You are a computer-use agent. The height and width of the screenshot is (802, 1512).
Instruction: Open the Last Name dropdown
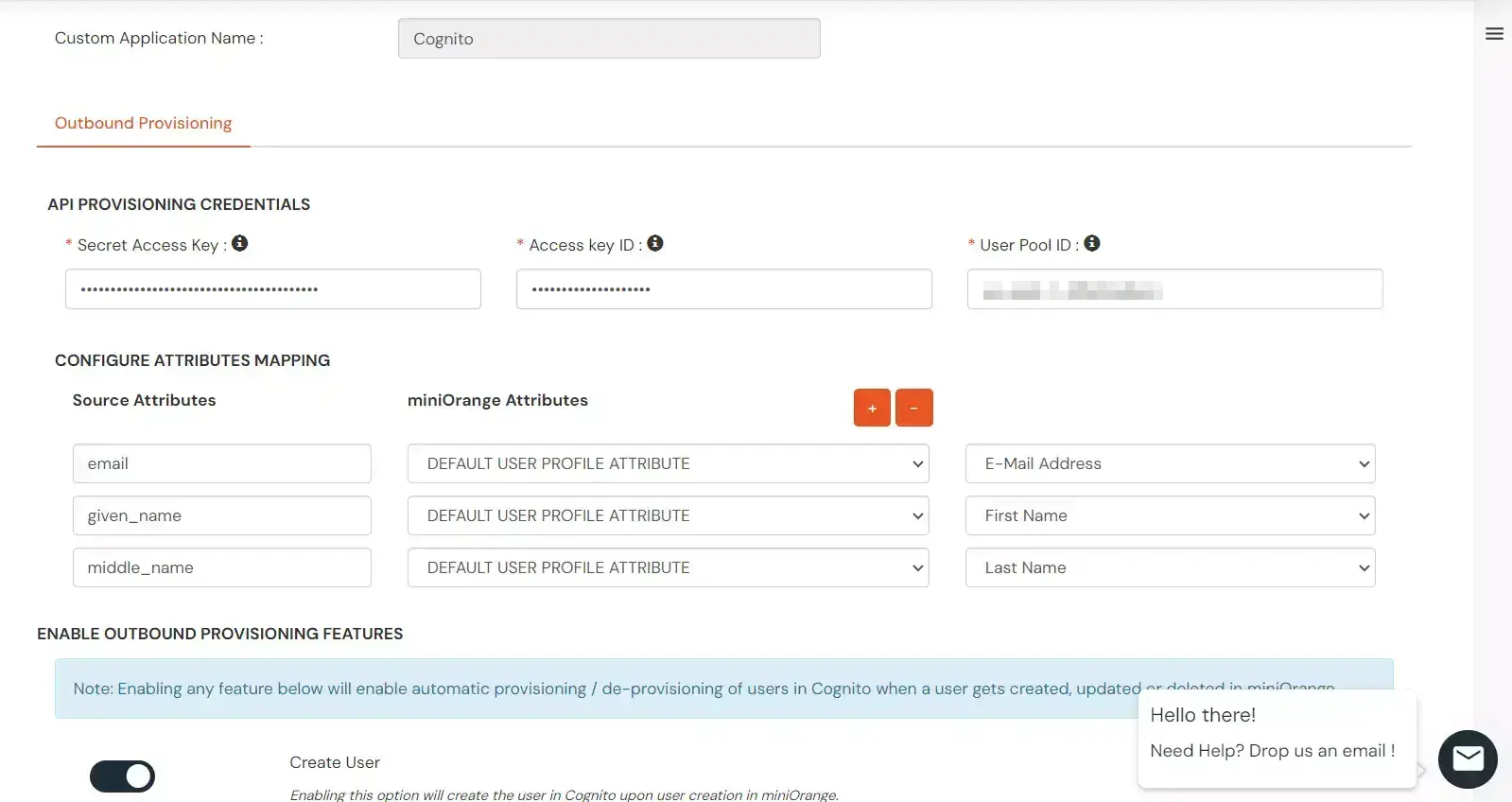click(1170, 567)
